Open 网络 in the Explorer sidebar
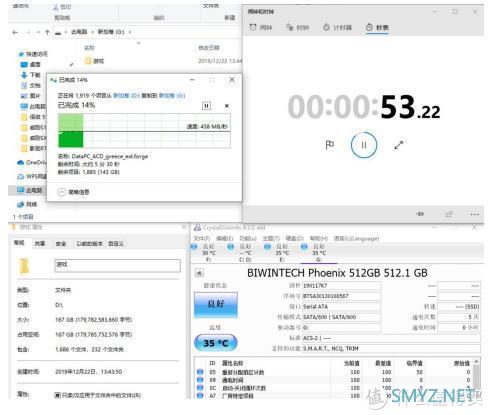The image size is (488, 415). 27,204
